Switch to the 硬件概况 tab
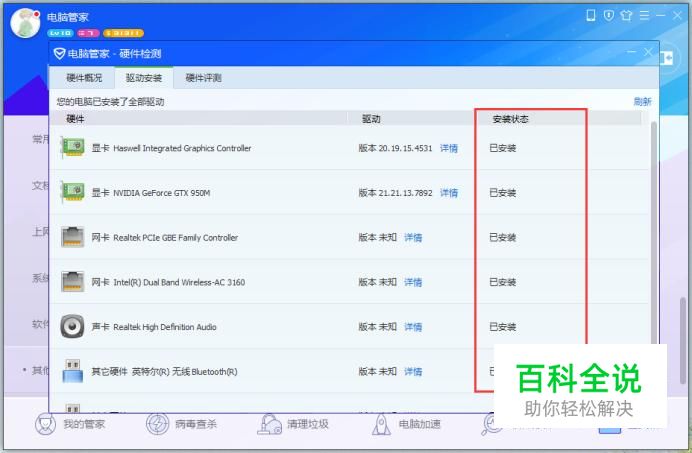The image size is (692, 453). [84, 78]
